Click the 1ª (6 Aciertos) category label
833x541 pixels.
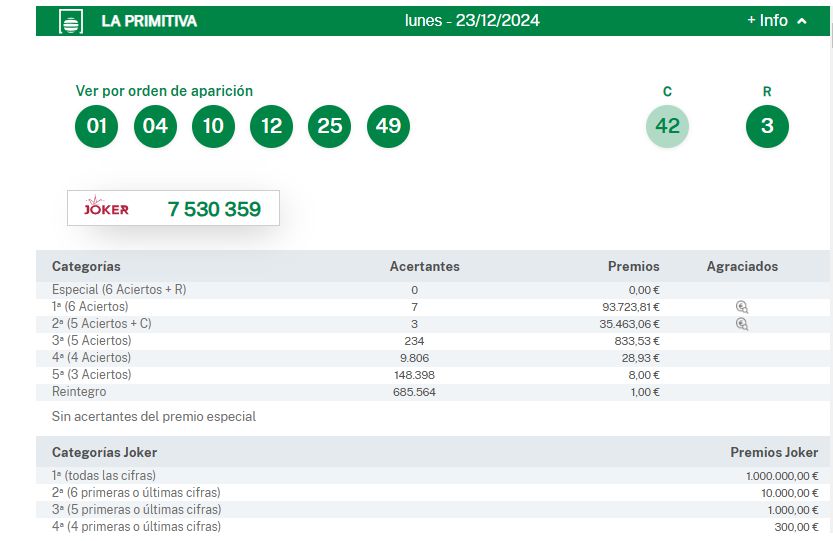tap(90, 307)
